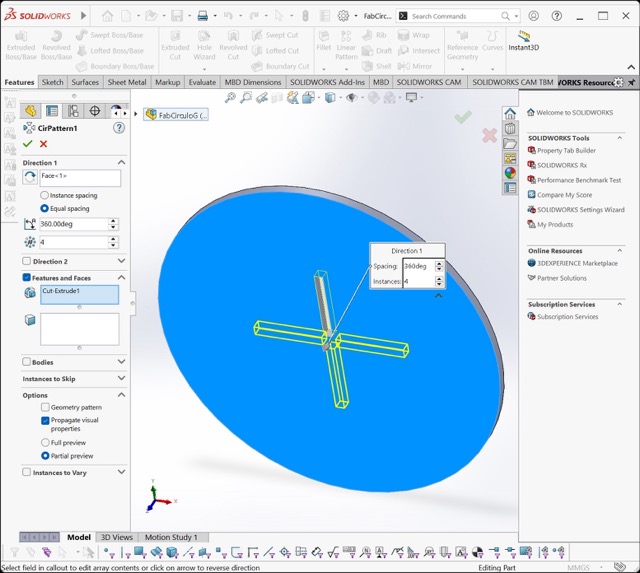Viewport: 640px width, 573px height.
Task: Open the SOLIDWORKS Resources home tab icon
Action: (x=510, y=113)
